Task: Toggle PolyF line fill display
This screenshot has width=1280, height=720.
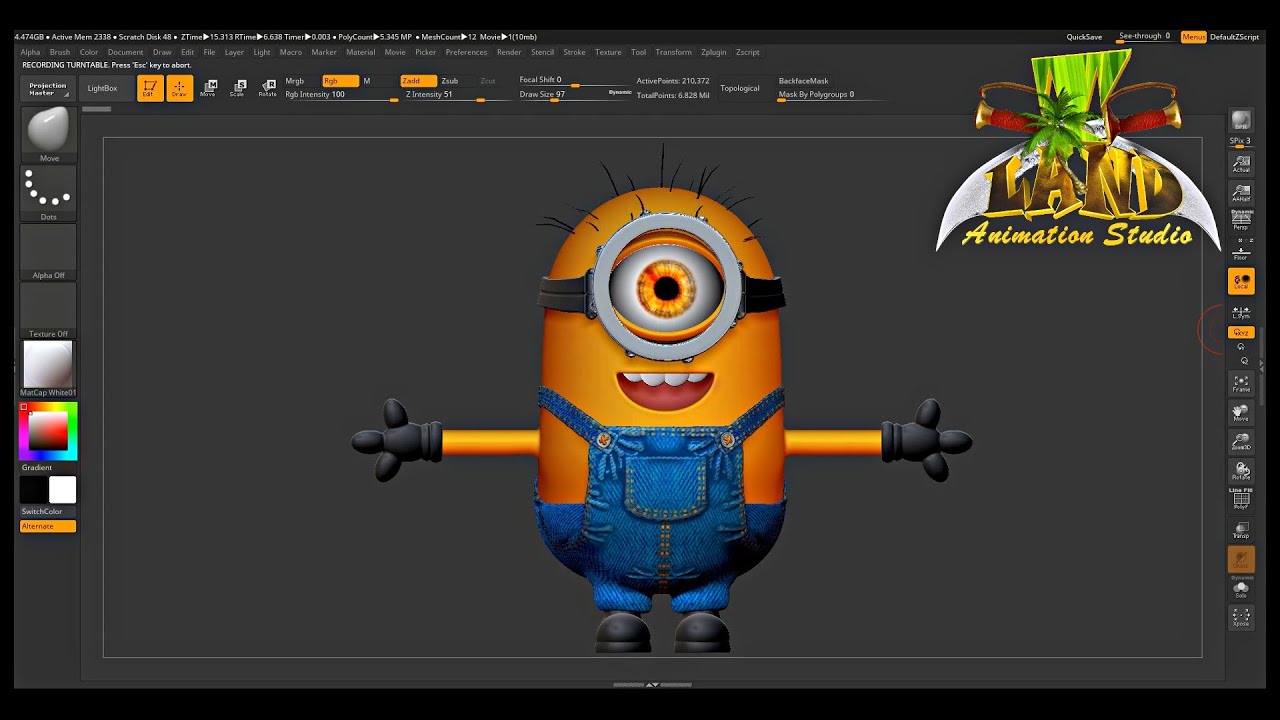Action: click(1241, 501)
